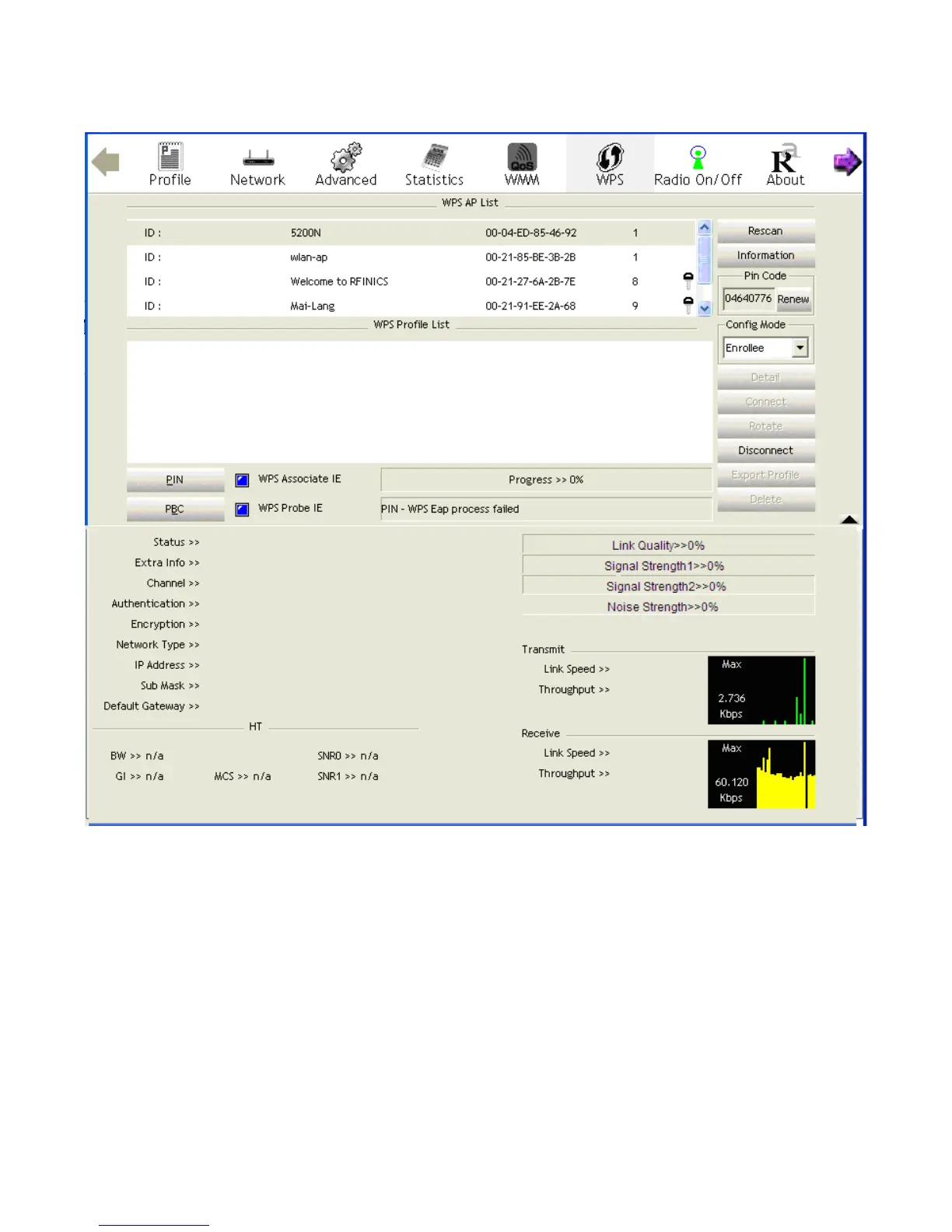The height and width of the screenshot is (1232, 952).
Task: Click the Link Quality>>0% bar
Action: [669, 545]
